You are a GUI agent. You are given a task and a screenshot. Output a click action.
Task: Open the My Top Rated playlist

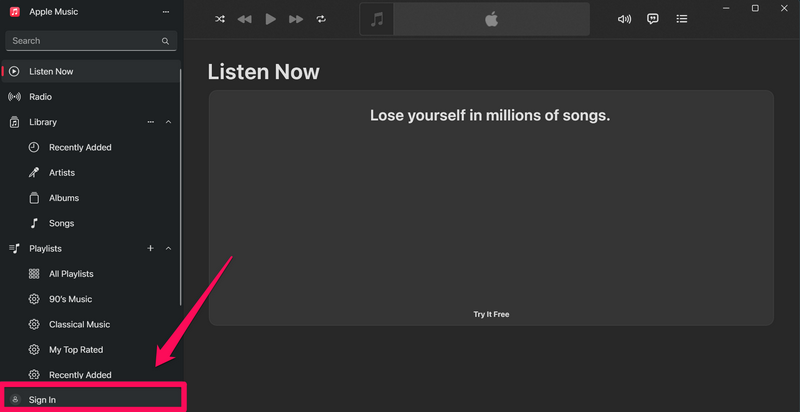[76, 350]
